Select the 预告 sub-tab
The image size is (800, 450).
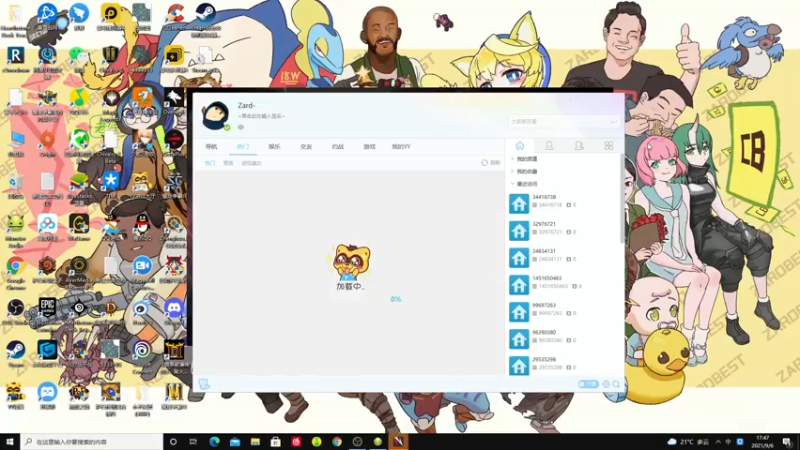click(228, 163)
